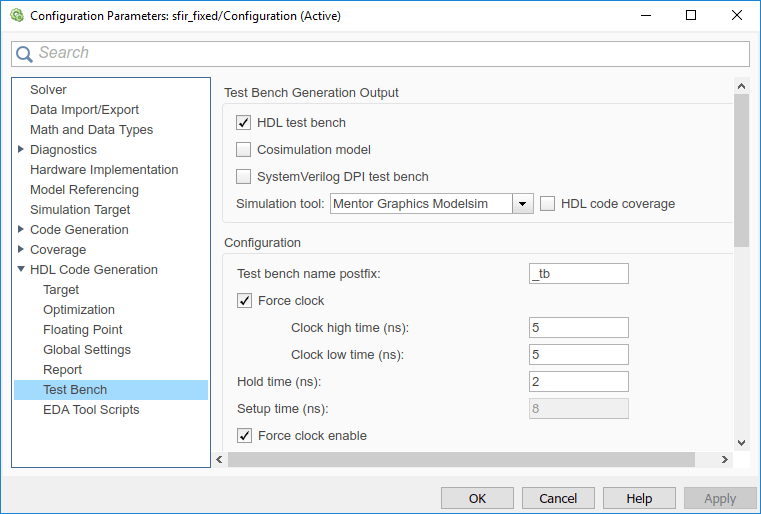This screenshot has height=514, width=761.
Task: Minimize the Configuration Parameters window
Action: click(x=645, y=16)
